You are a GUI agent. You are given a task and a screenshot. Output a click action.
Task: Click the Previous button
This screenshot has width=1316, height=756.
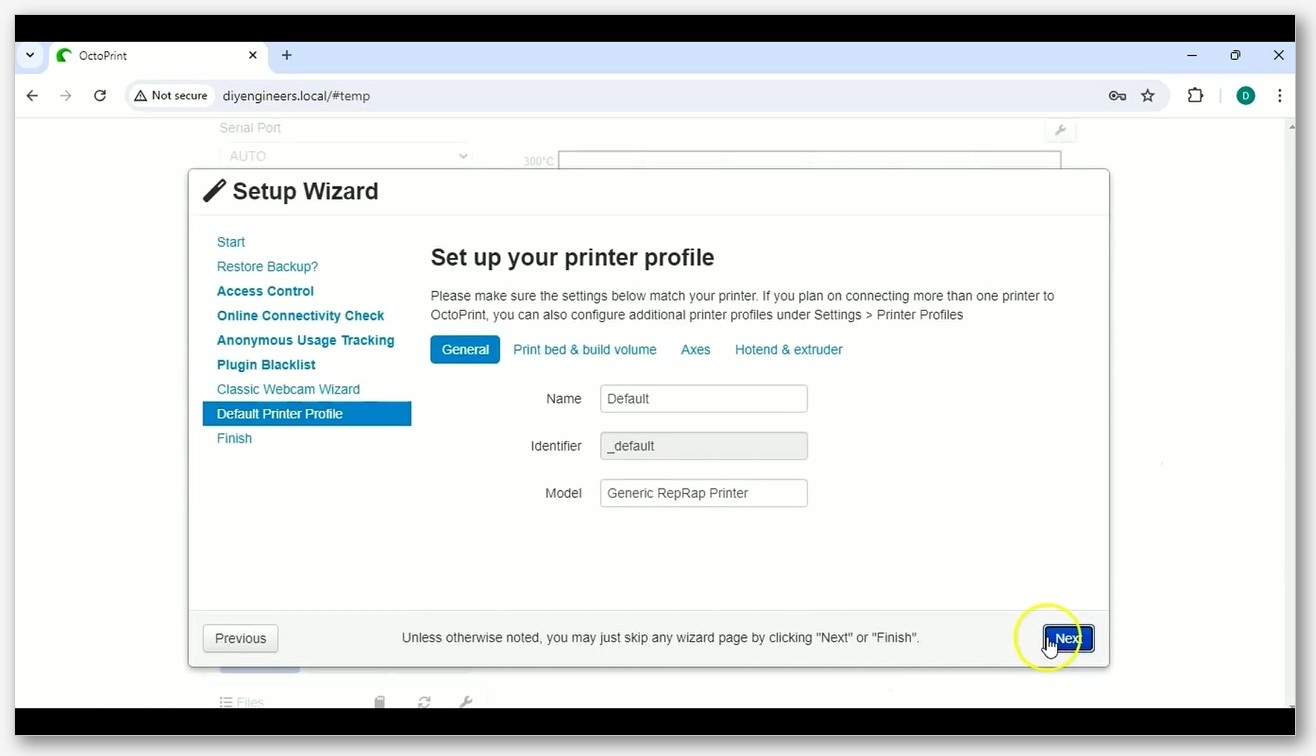(x=240, y=638)
